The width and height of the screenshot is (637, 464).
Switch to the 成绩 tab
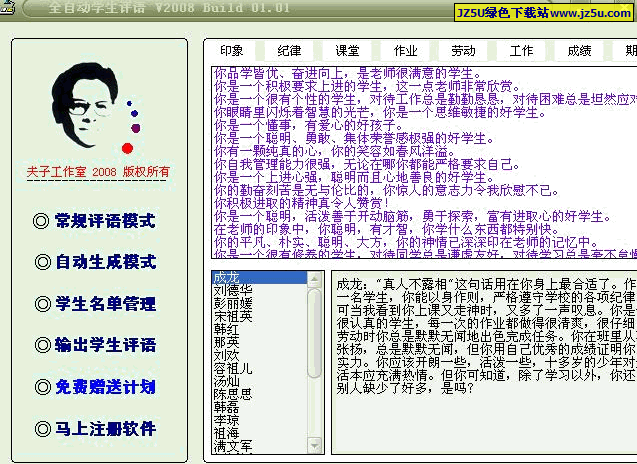579,50
